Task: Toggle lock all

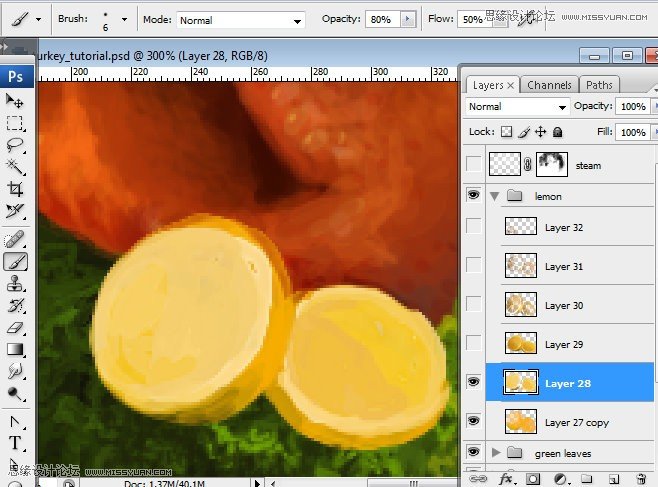Action: (557, 132)
